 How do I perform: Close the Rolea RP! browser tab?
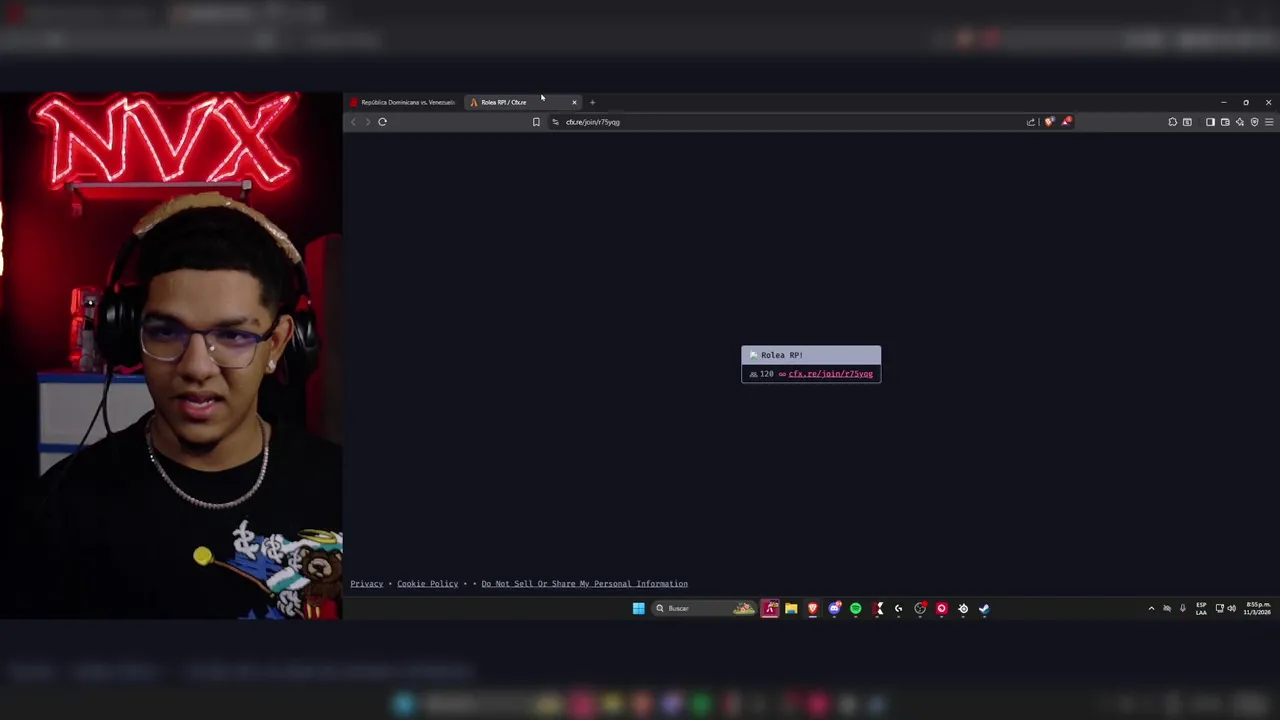point(574,102)
